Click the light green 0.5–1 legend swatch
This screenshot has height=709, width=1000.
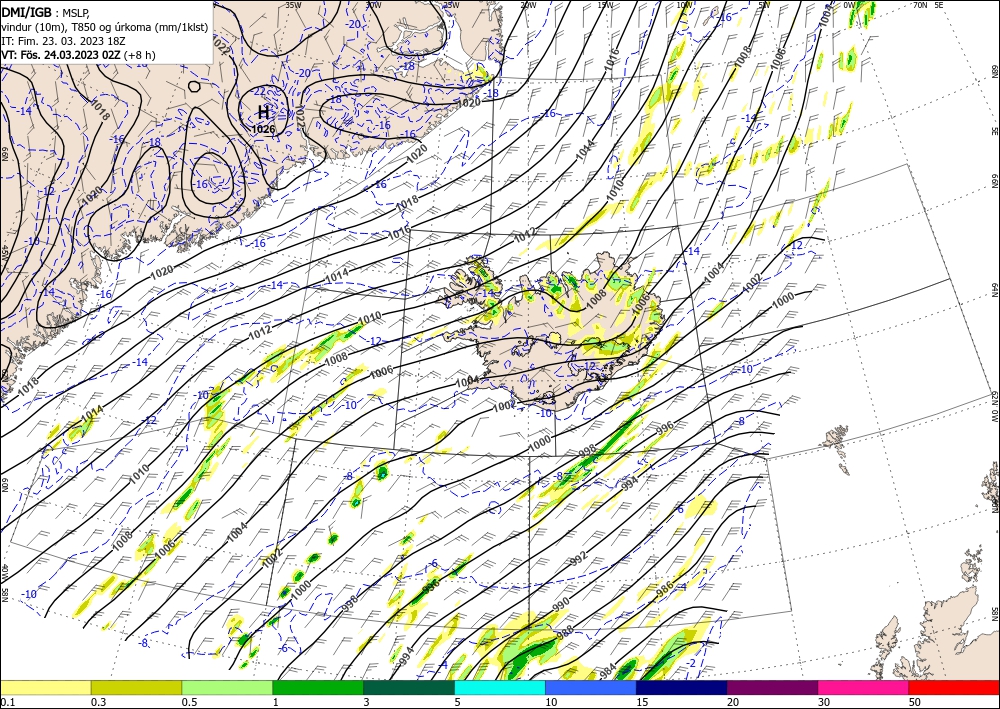(227, 687)
